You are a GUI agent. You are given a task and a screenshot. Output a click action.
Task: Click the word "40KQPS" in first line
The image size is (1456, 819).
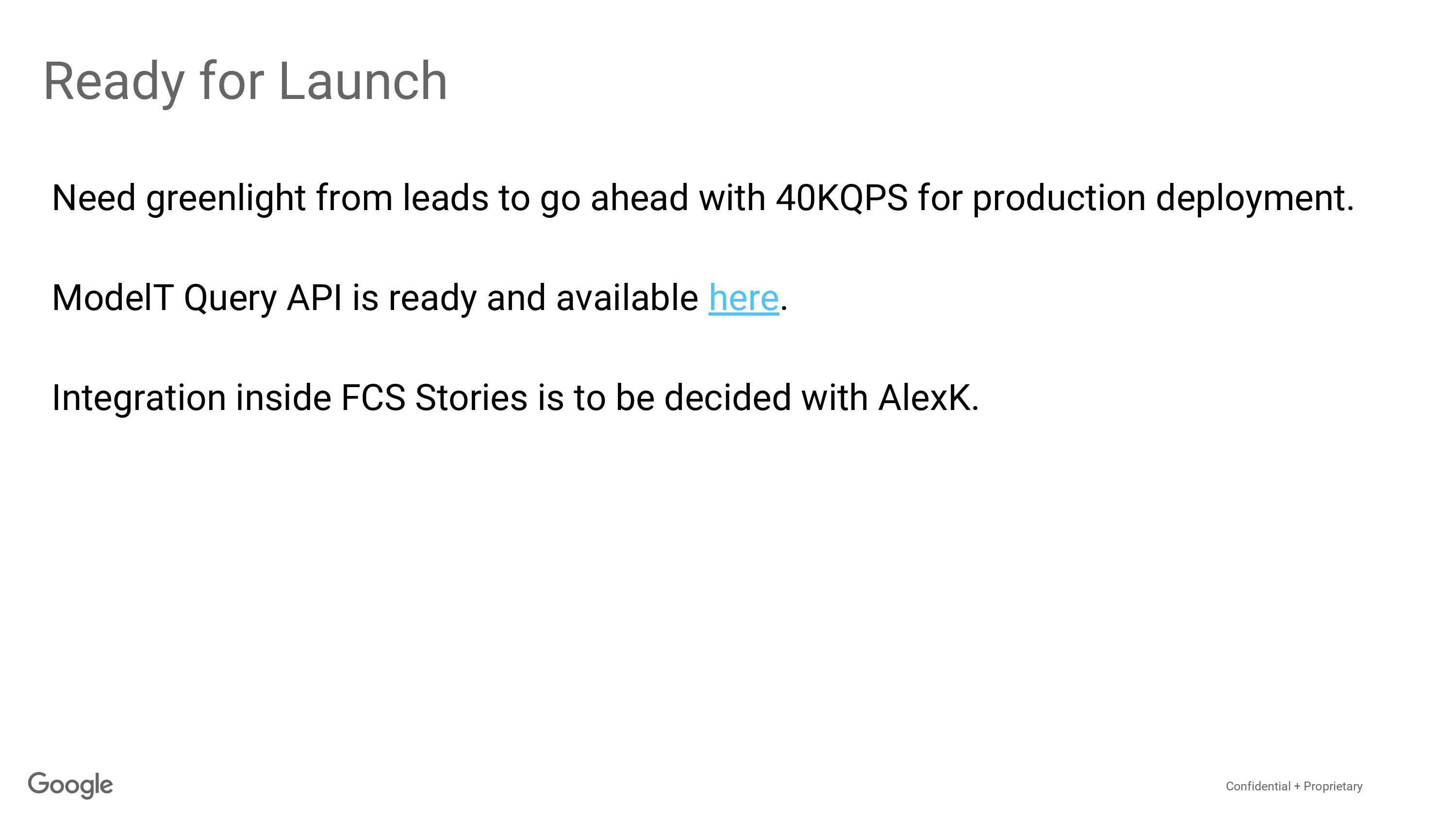point(842,198)
